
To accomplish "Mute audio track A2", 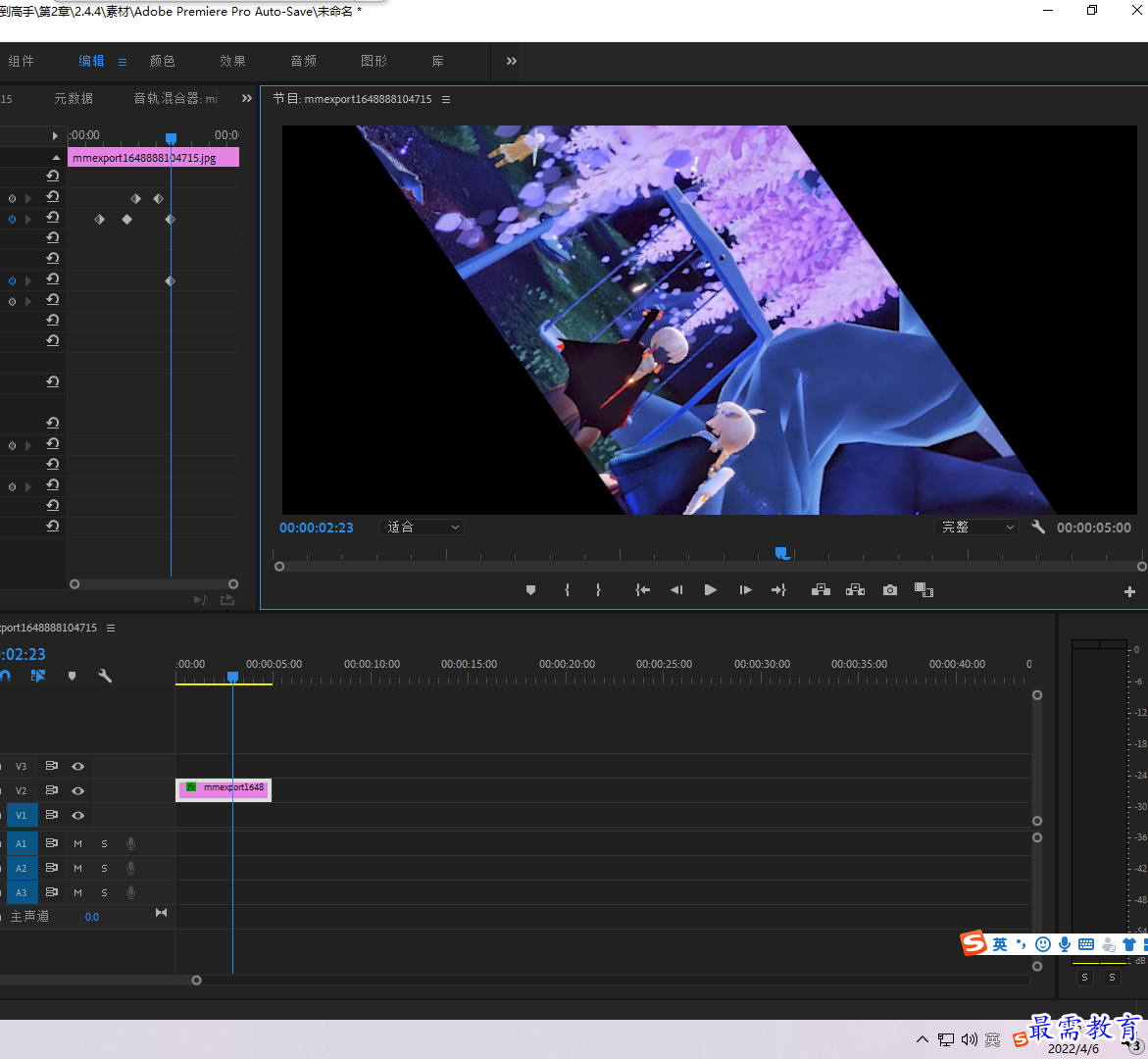I will 77,868.
